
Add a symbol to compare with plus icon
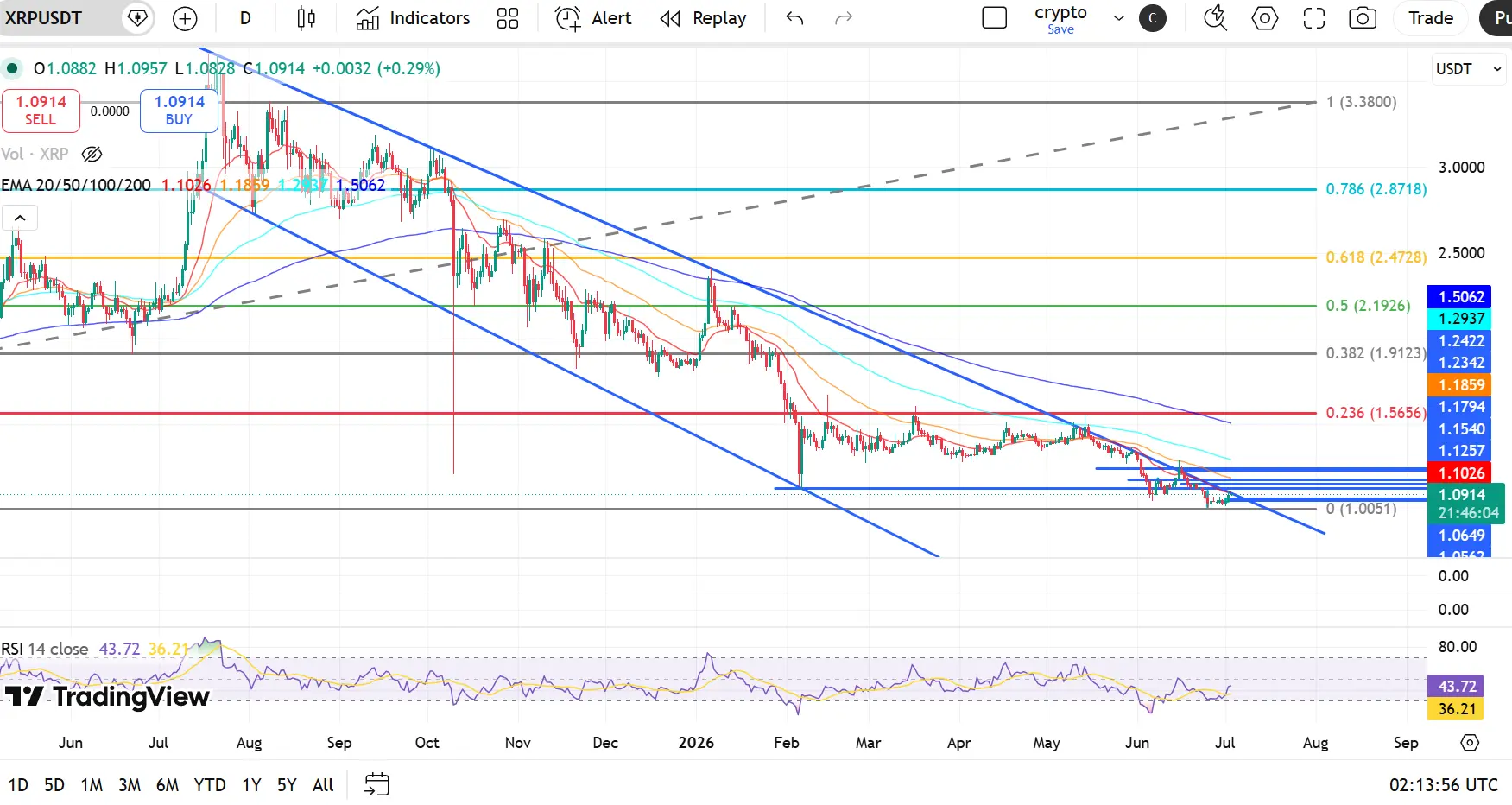185,18
